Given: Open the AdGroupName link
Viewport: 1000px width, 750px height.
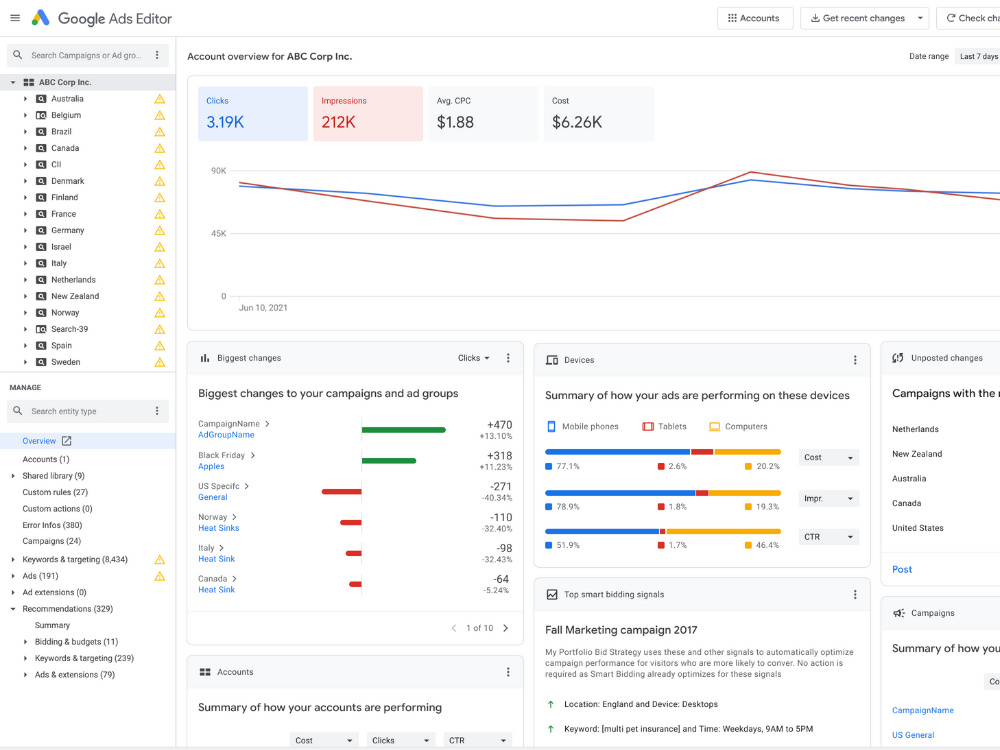Looking at the screenshot, I should coord(226,435).
